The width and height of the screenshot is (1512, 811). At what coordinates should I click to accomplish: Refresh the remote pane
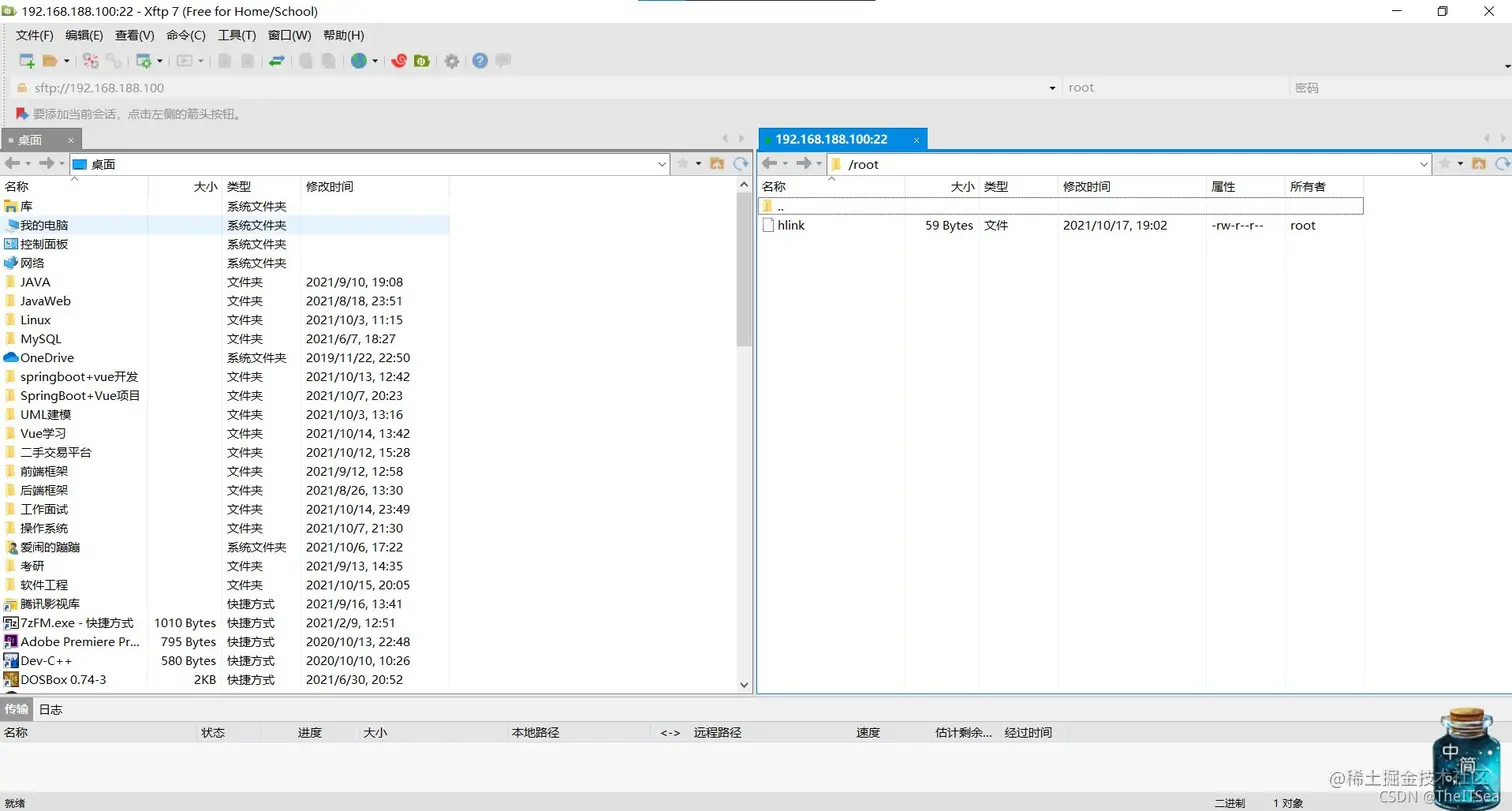[1501, 163]
